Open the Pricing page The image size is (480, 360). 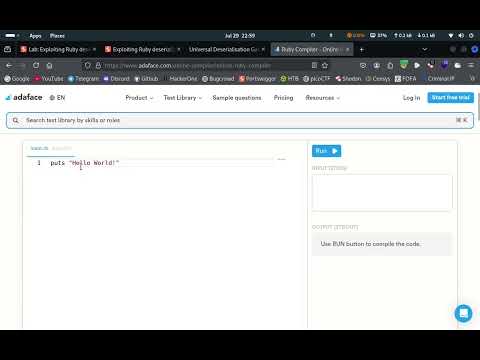pyautogui.click(x=283, y=98)
